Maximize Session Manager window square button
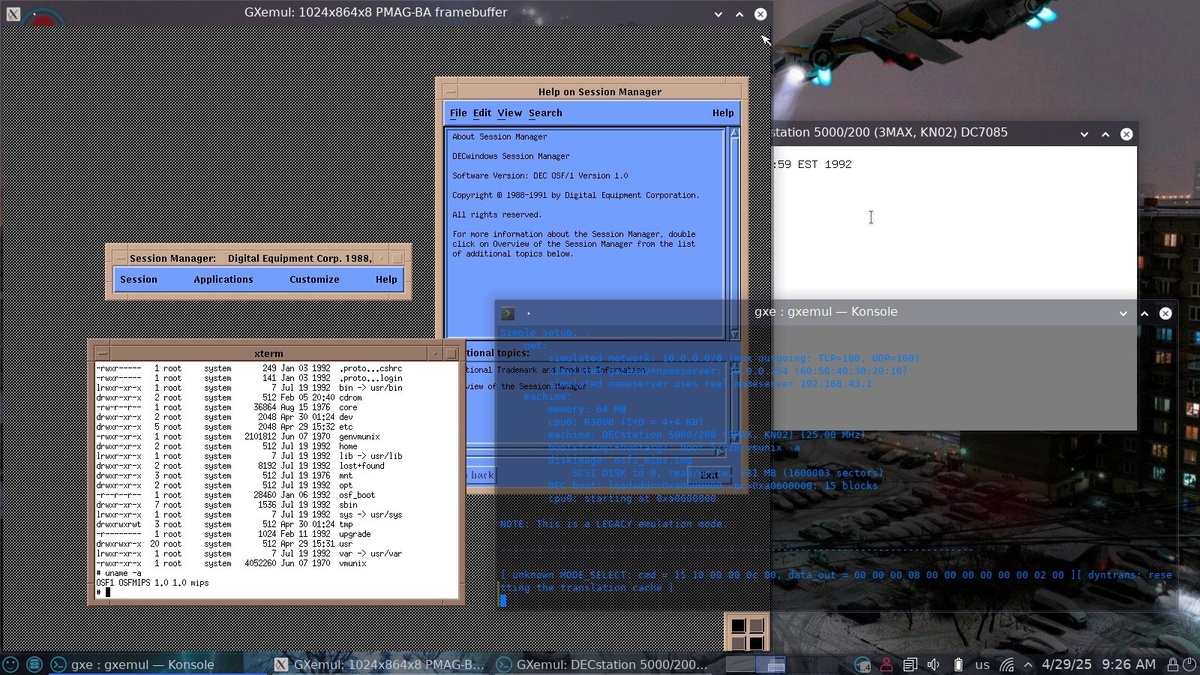Screen dimensions: 1200x675 tap(397, 258)
